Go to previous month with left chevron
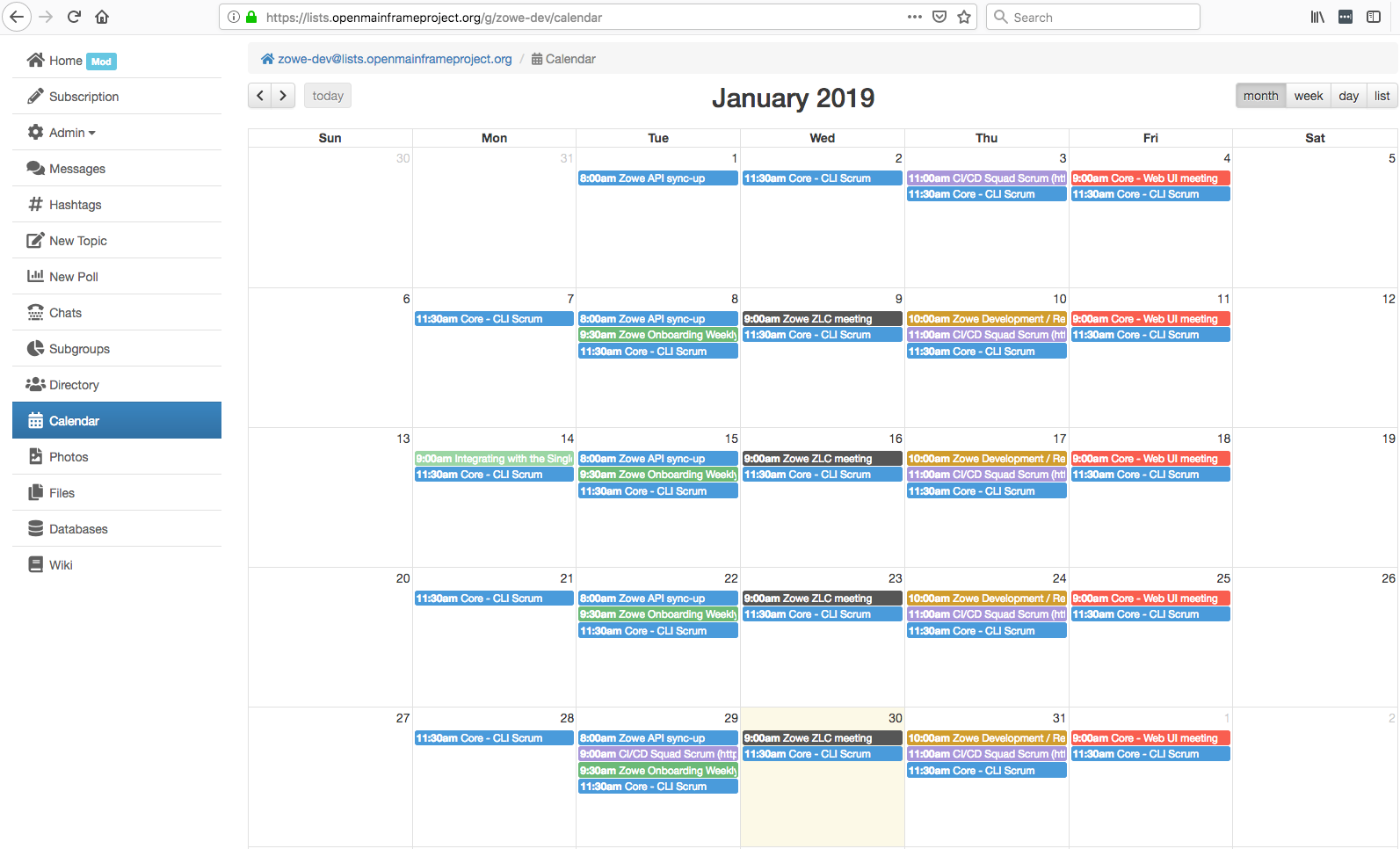Viewport: 1400px width, 849px height. click(x=260, y=96)
